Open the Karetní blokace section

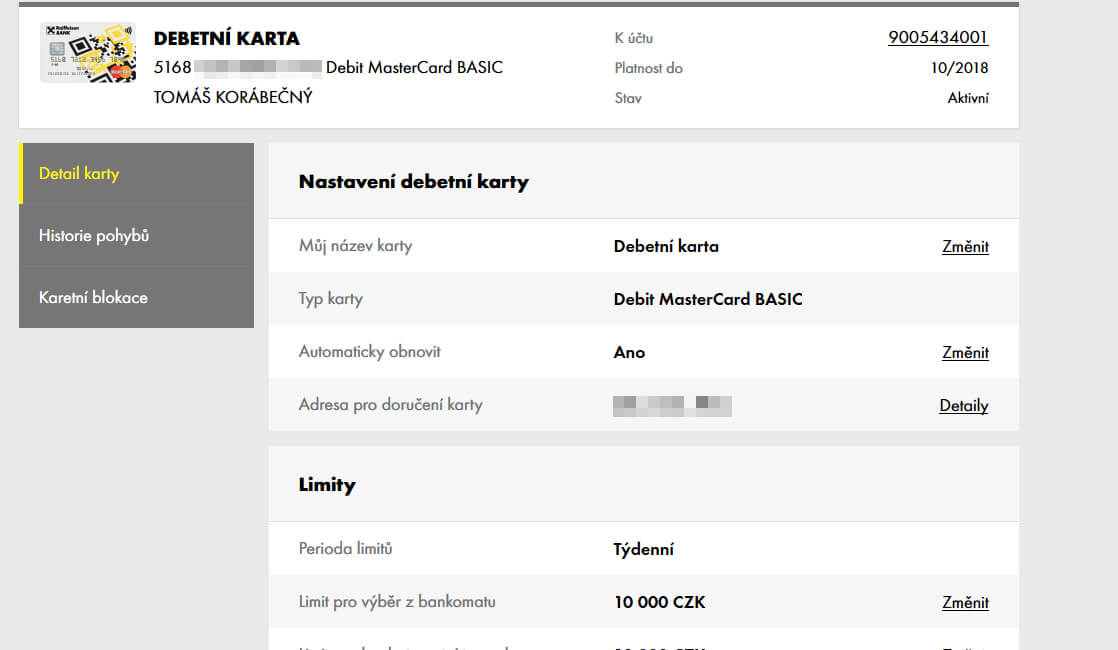coord(94,297)
